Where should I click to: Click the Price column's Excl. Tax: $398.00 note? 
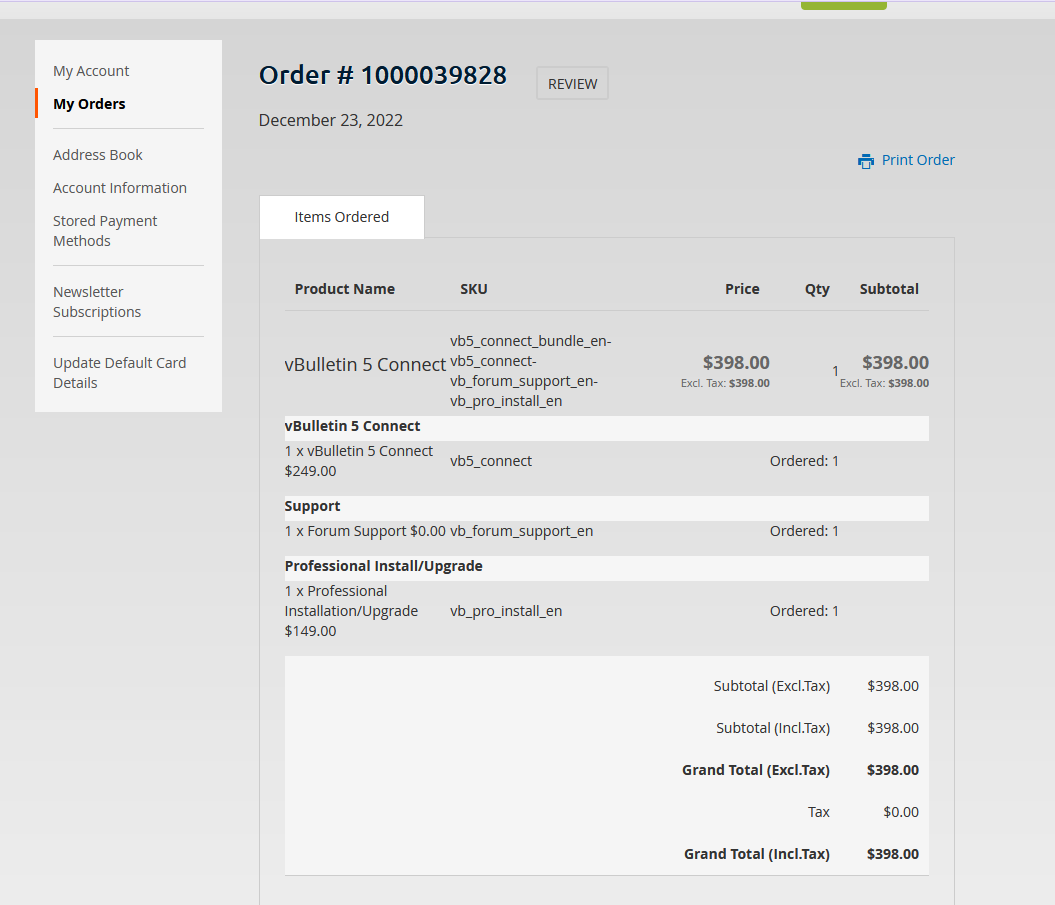tap(725, 383)
